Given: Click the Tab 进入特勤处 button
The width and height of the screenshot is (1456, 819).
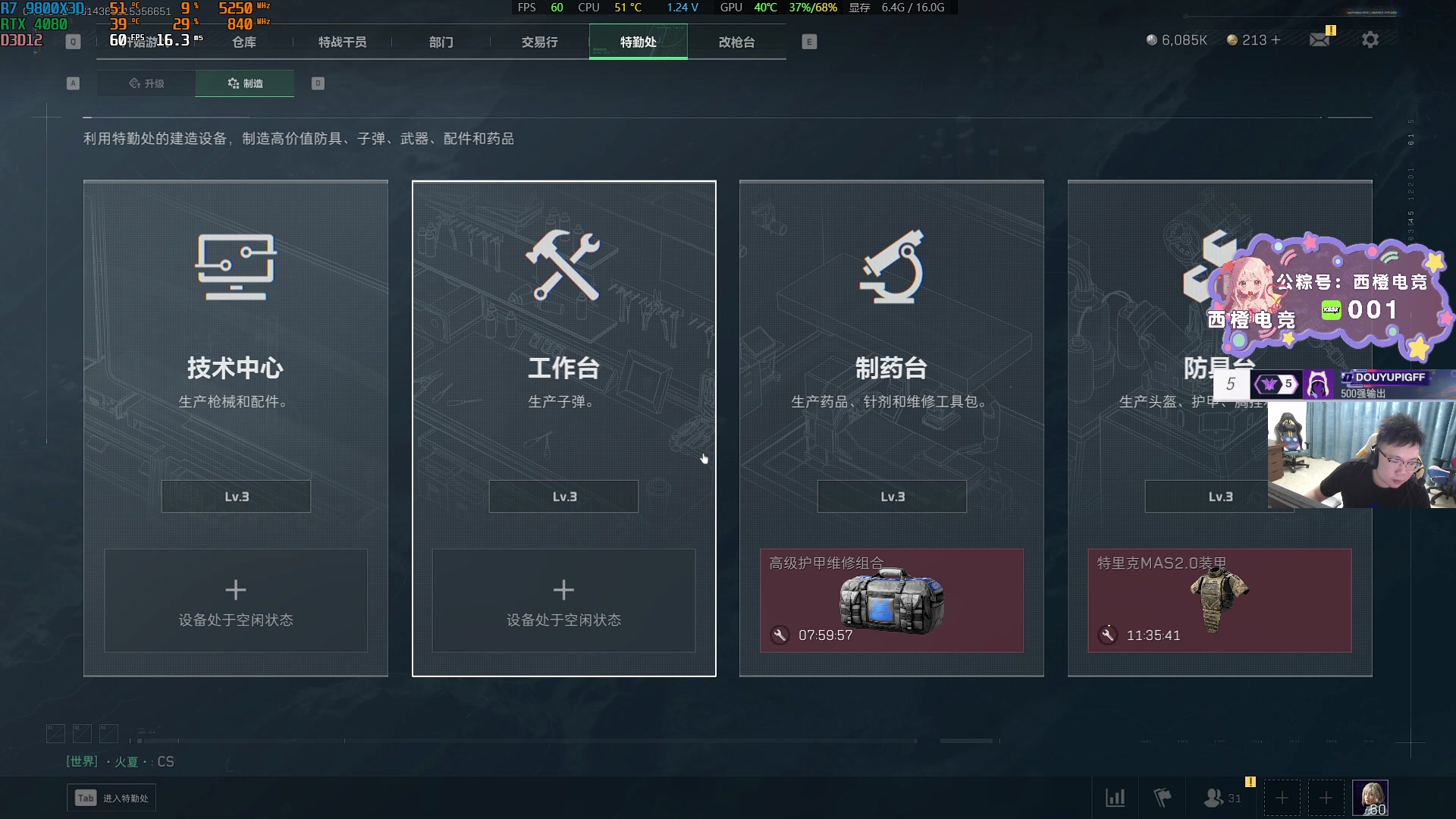Looking at the screenshot, I should 111,798.
